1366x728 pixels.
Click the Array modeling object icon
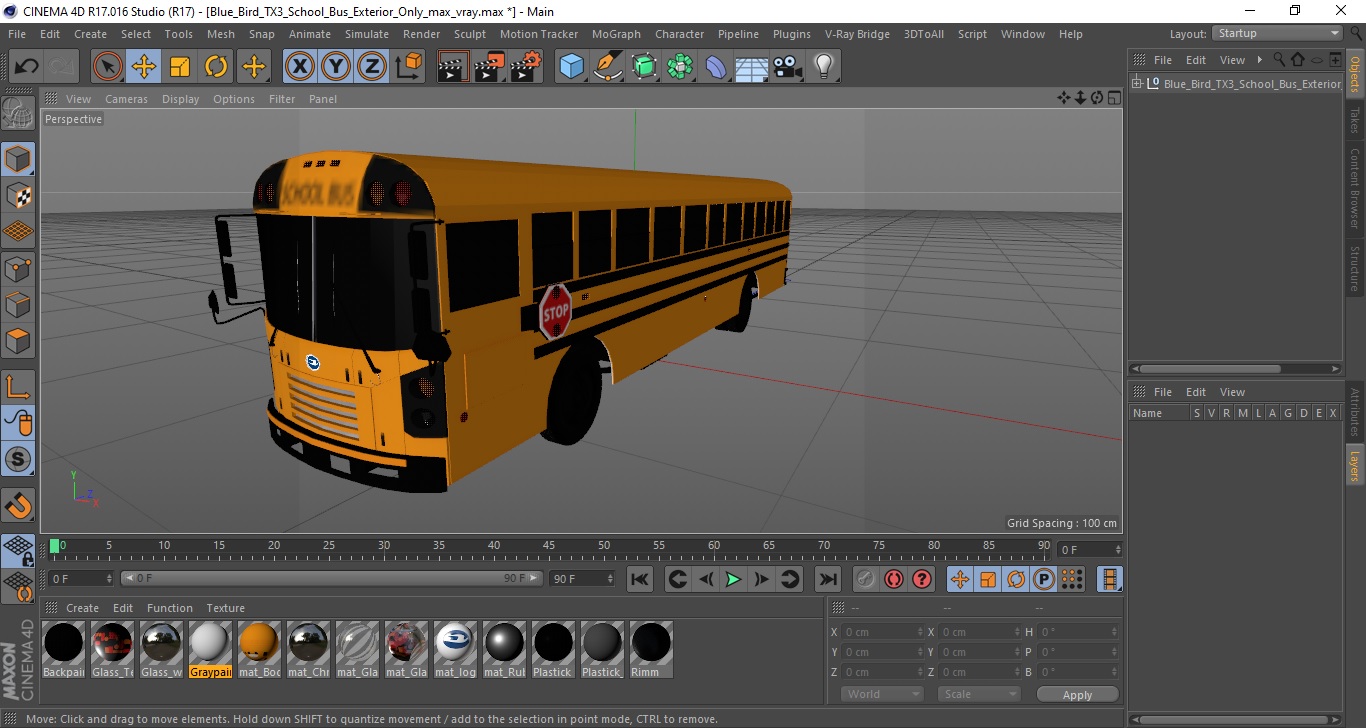(680, 67)
